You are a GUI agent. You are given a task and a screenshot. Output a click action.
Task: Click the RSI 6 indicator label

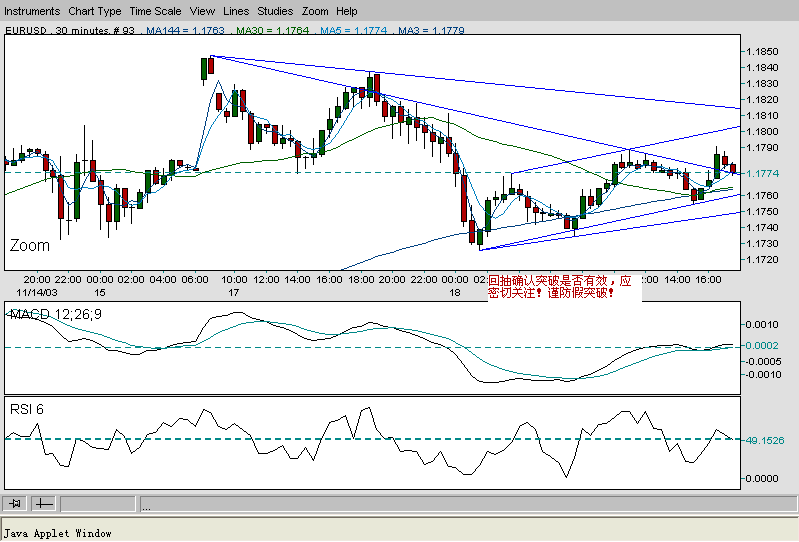[x=26, y=409]
